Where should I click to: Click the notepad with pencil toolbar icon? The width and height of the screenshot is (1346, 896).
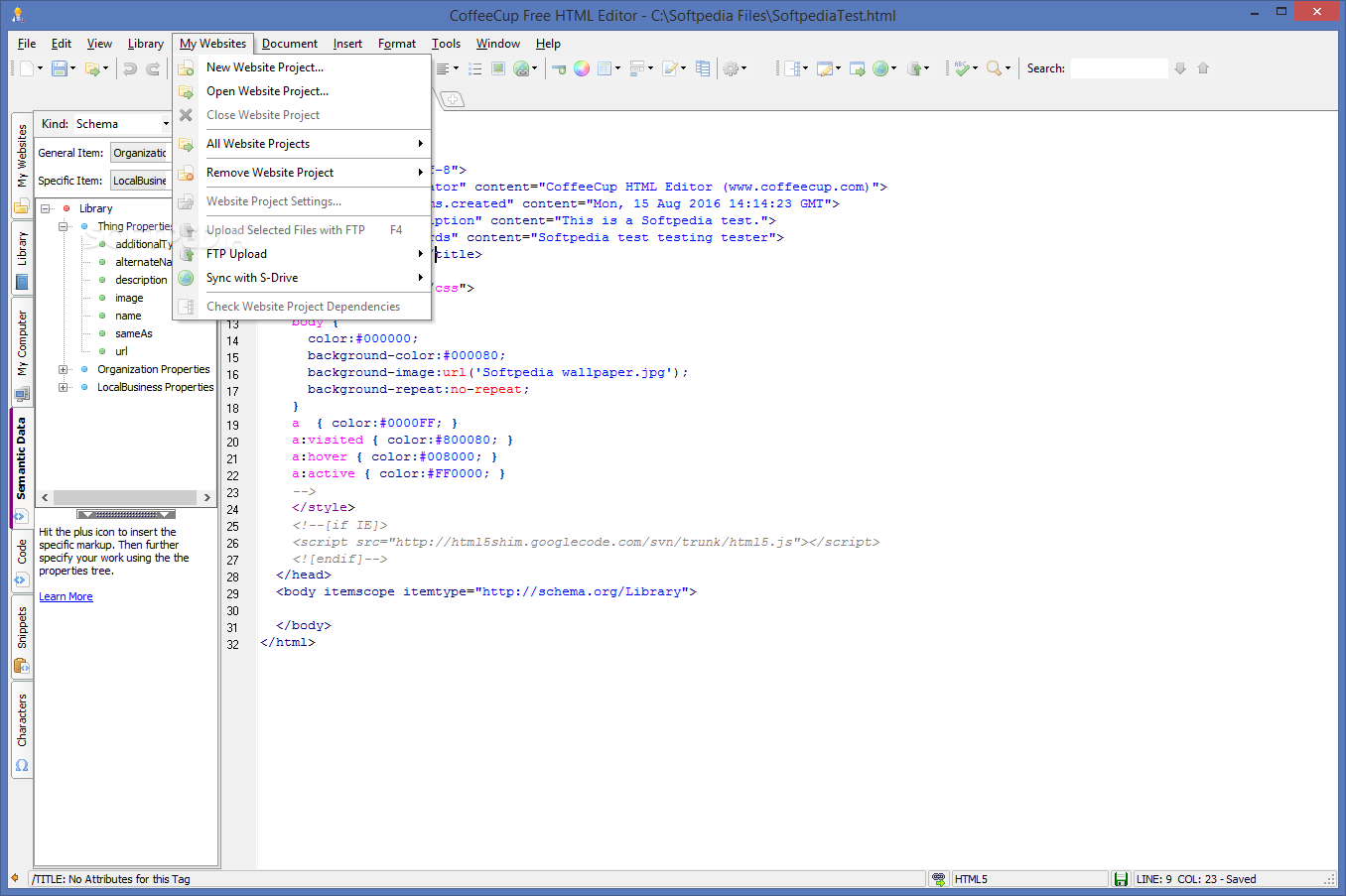(x=671, y=68)
